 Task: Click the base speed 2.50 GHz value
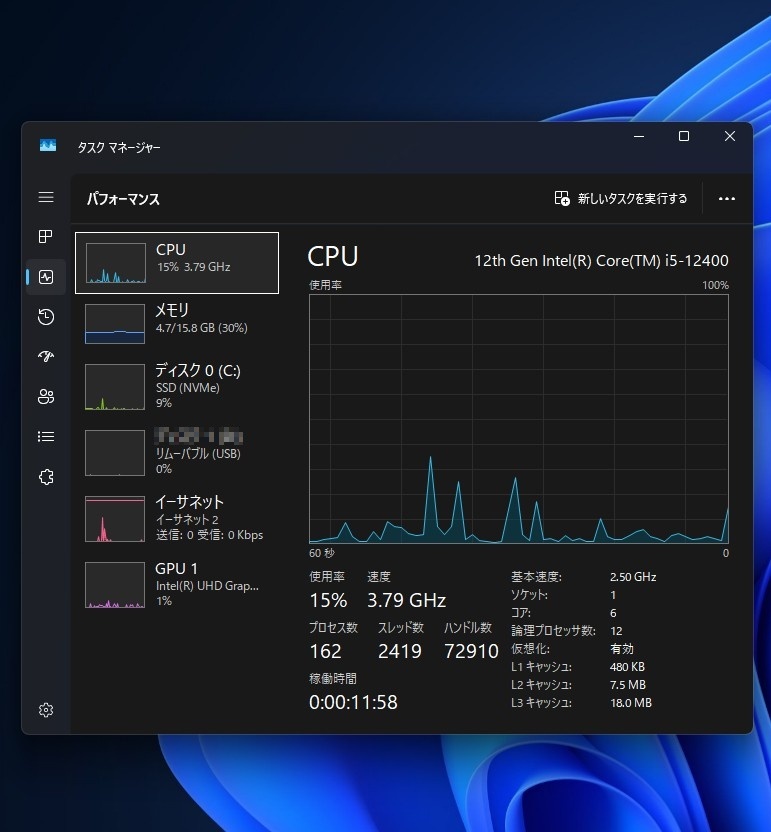tap(633, 577)
